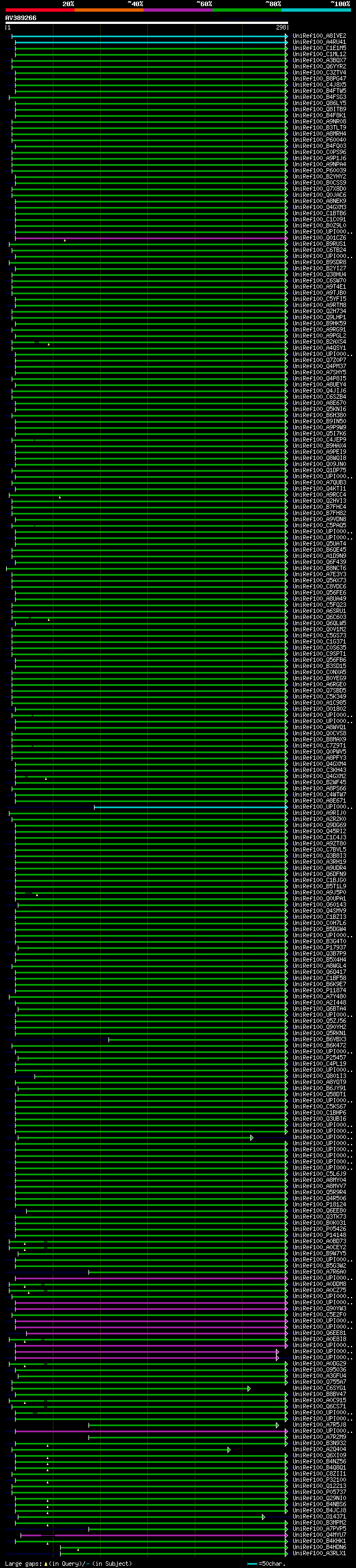Open last hit UniRef100_A3RLX1
Viewport: 356px width, 1568px height.
tap(319, 1553)
